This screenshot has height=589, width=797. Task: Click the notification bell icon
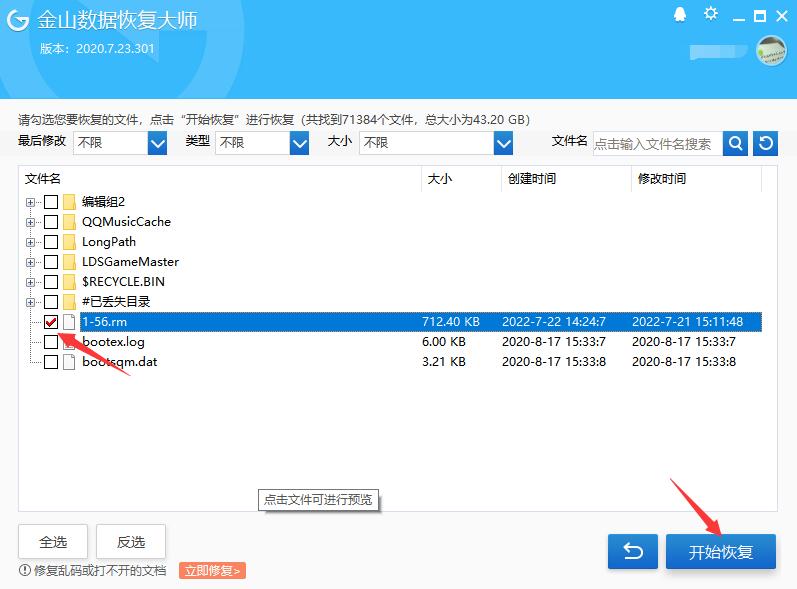click(680, 15)
